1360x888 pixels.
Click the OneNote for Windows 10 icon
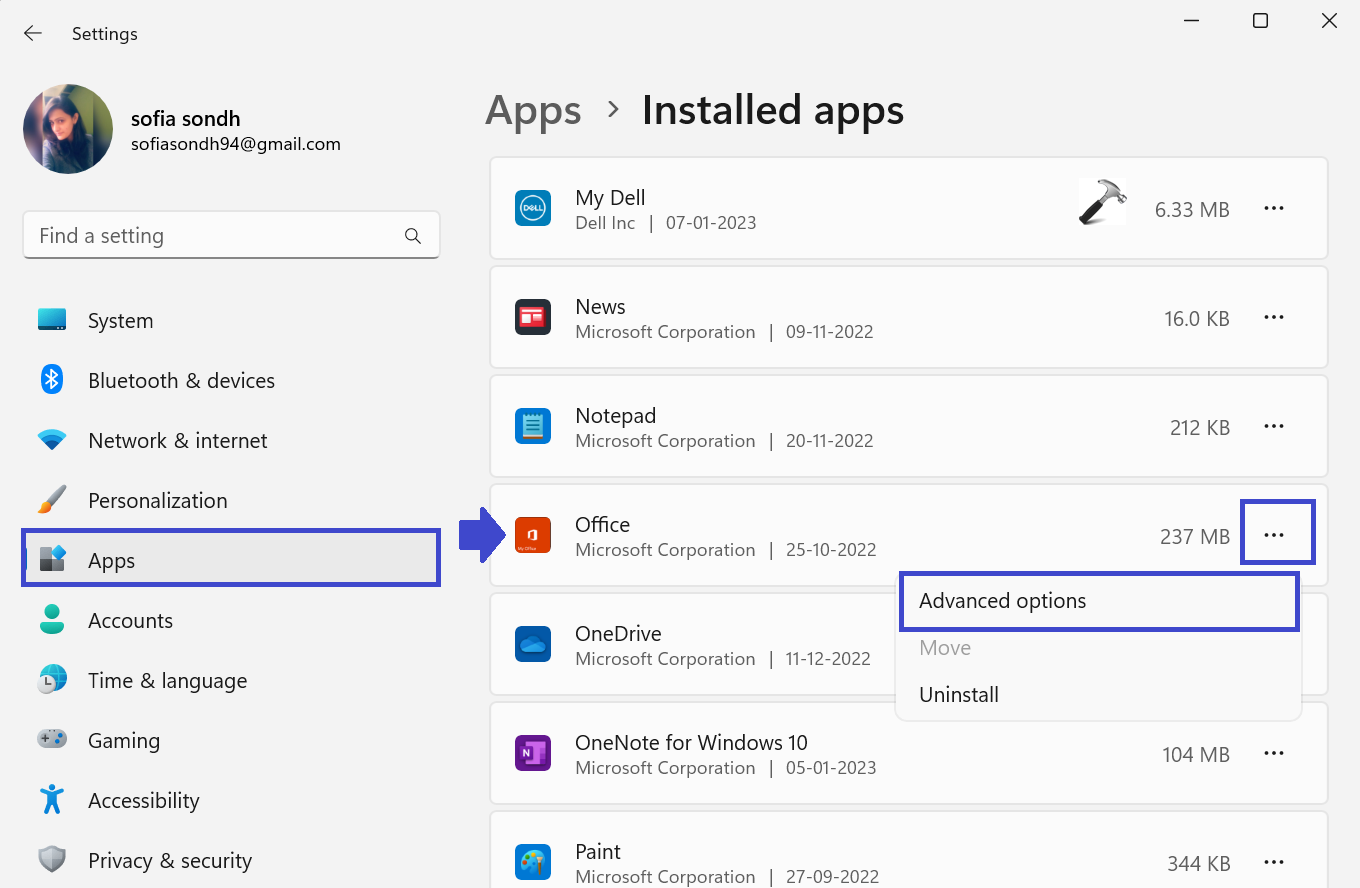point(533,754)
